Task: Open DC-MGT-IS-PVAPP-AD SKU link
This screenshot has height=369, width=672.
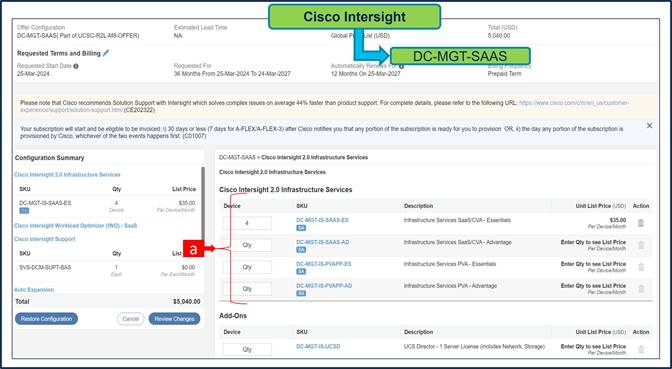Action: point(324,285)
